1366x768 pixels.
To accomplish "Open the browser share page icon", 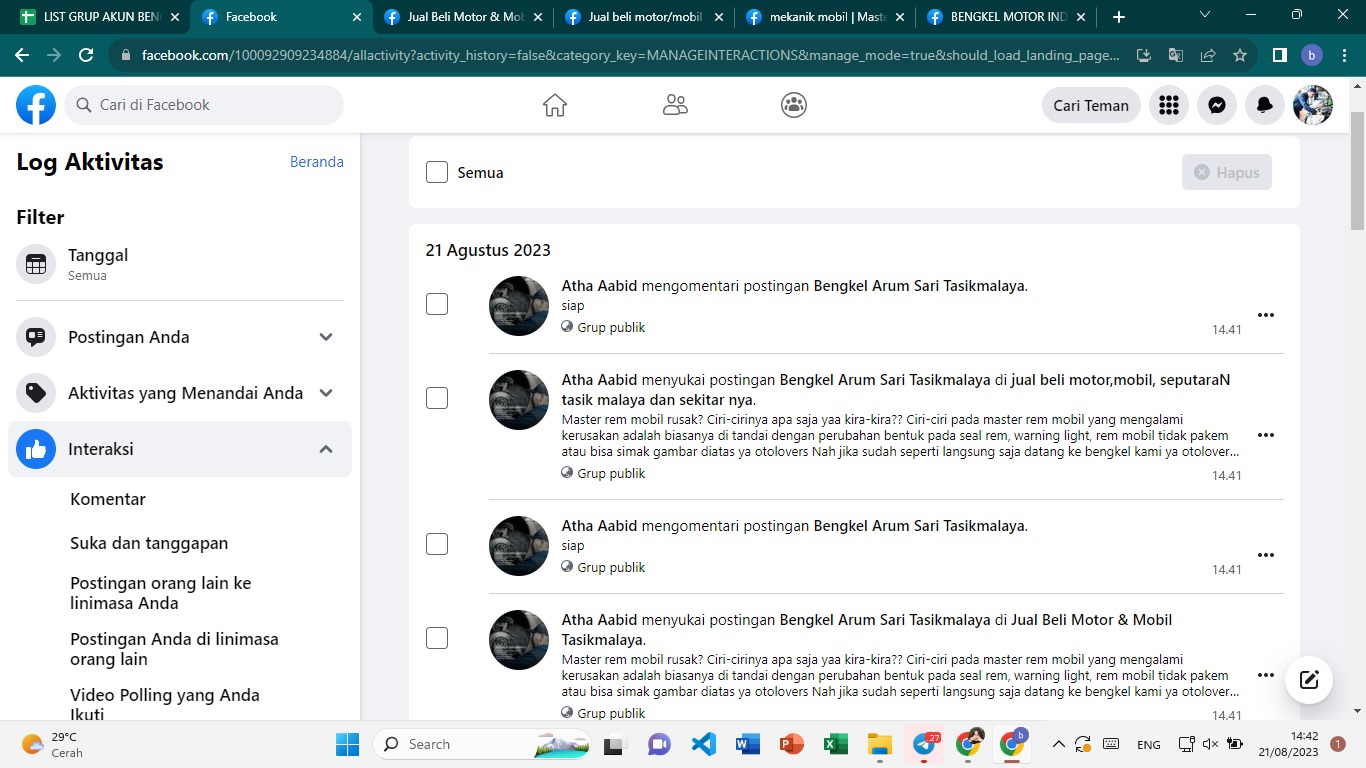I will (1208, 56).
